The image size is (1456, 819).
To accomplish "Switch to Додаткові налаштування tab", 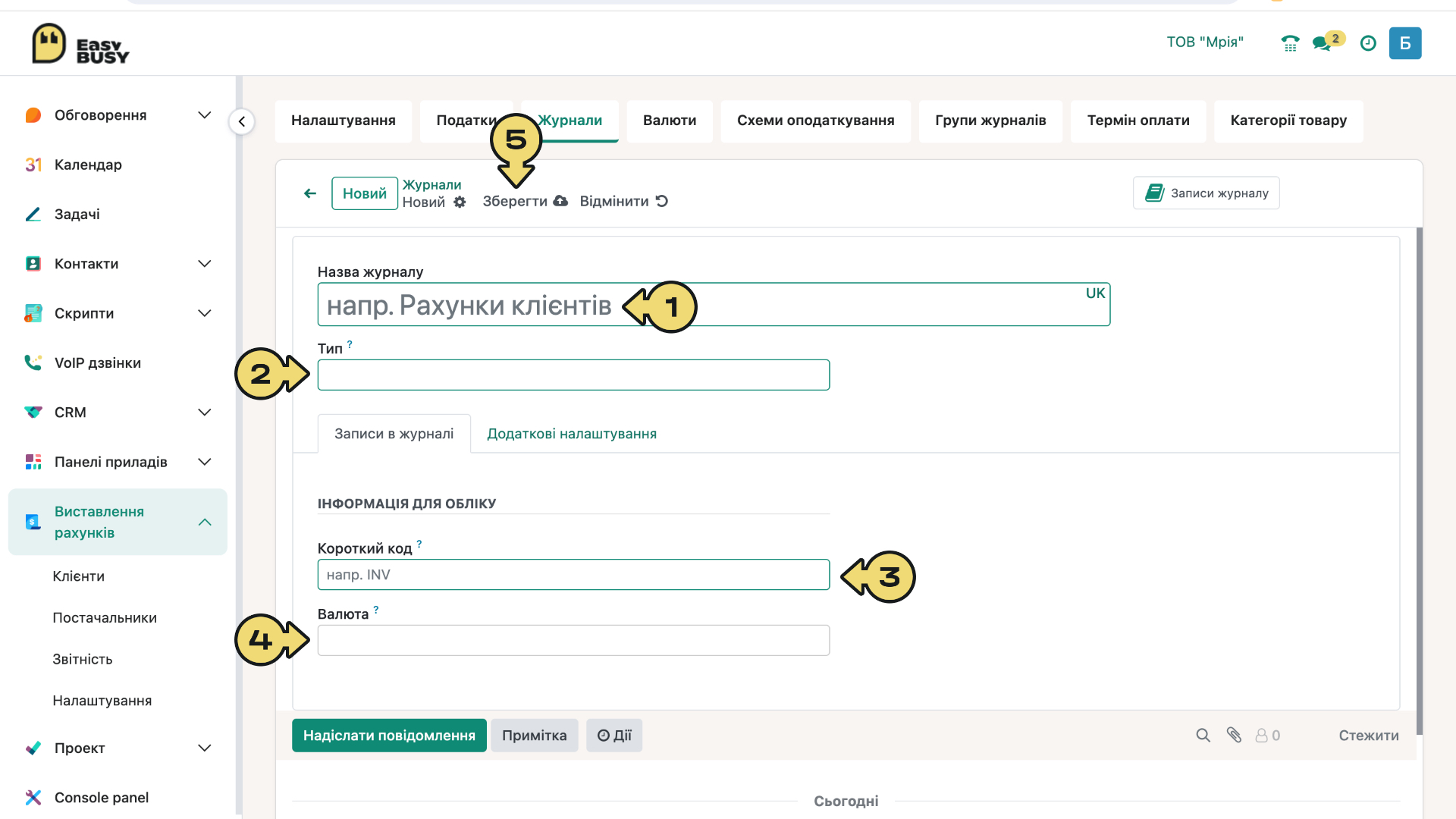I will pos(572,434).
